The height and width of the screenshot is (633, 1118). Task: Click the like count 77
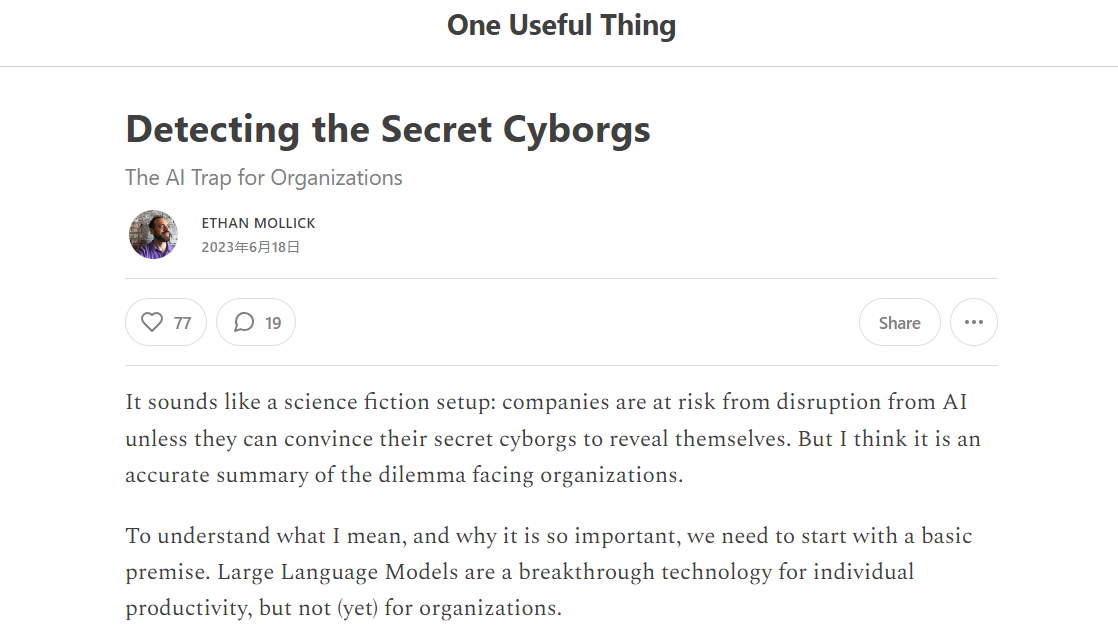(x=183, y=323)
